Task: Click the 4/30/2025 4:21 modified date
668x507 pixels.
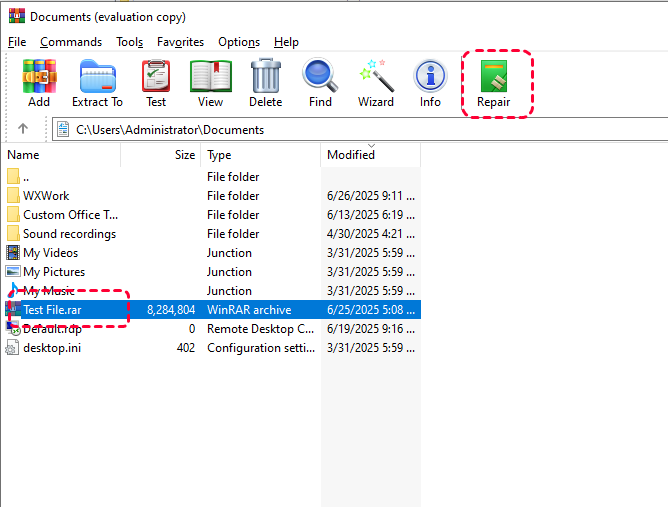Action: pos(371,233)
